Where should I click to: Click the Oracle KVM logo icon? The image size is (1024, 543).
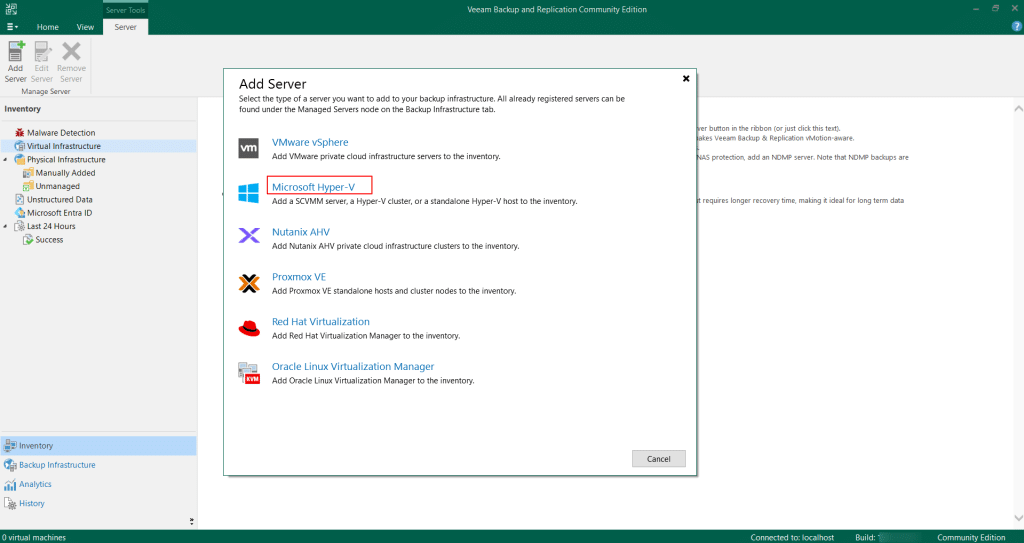(x=249, y=373)
